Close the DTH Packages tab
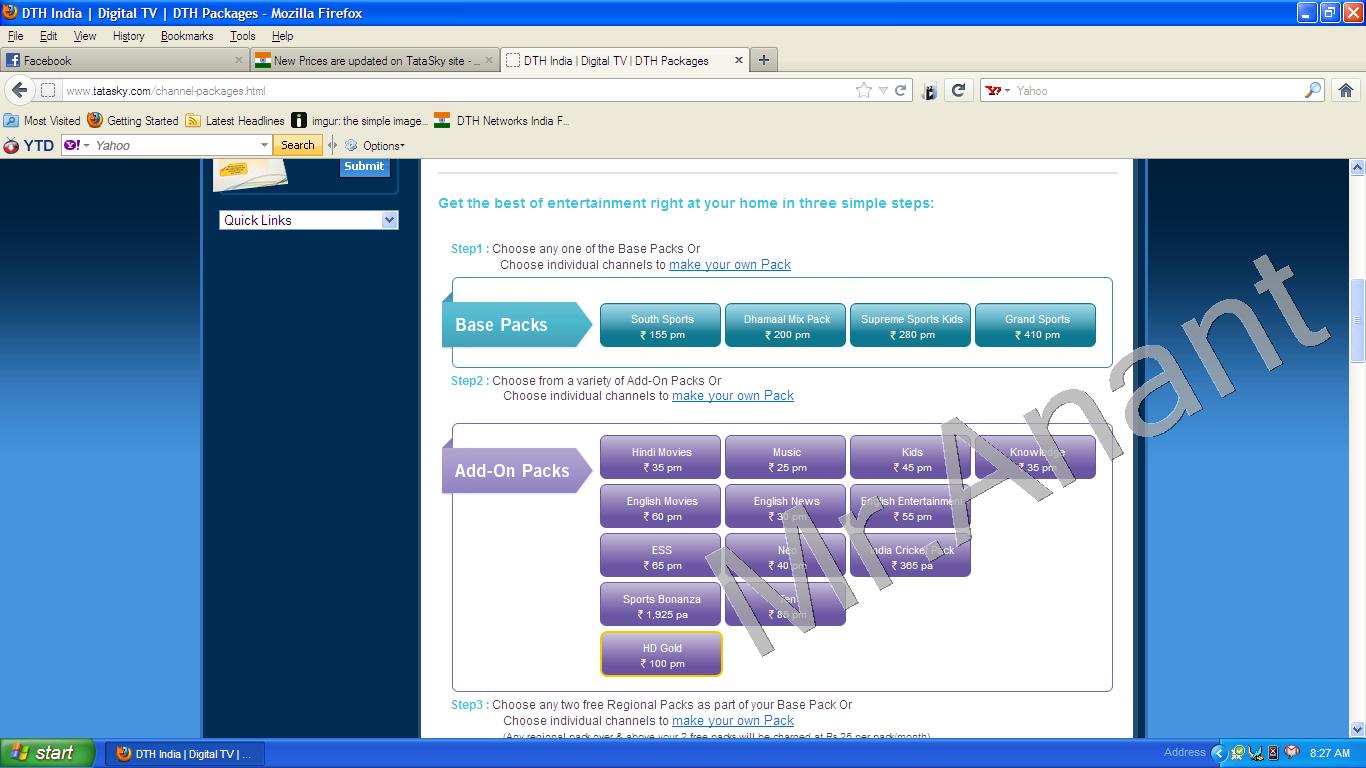 tap(739, 60)
